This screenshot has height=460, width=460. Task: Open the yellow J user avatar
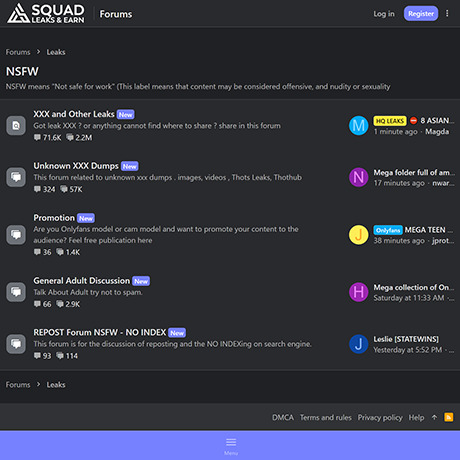pos(359,235)
